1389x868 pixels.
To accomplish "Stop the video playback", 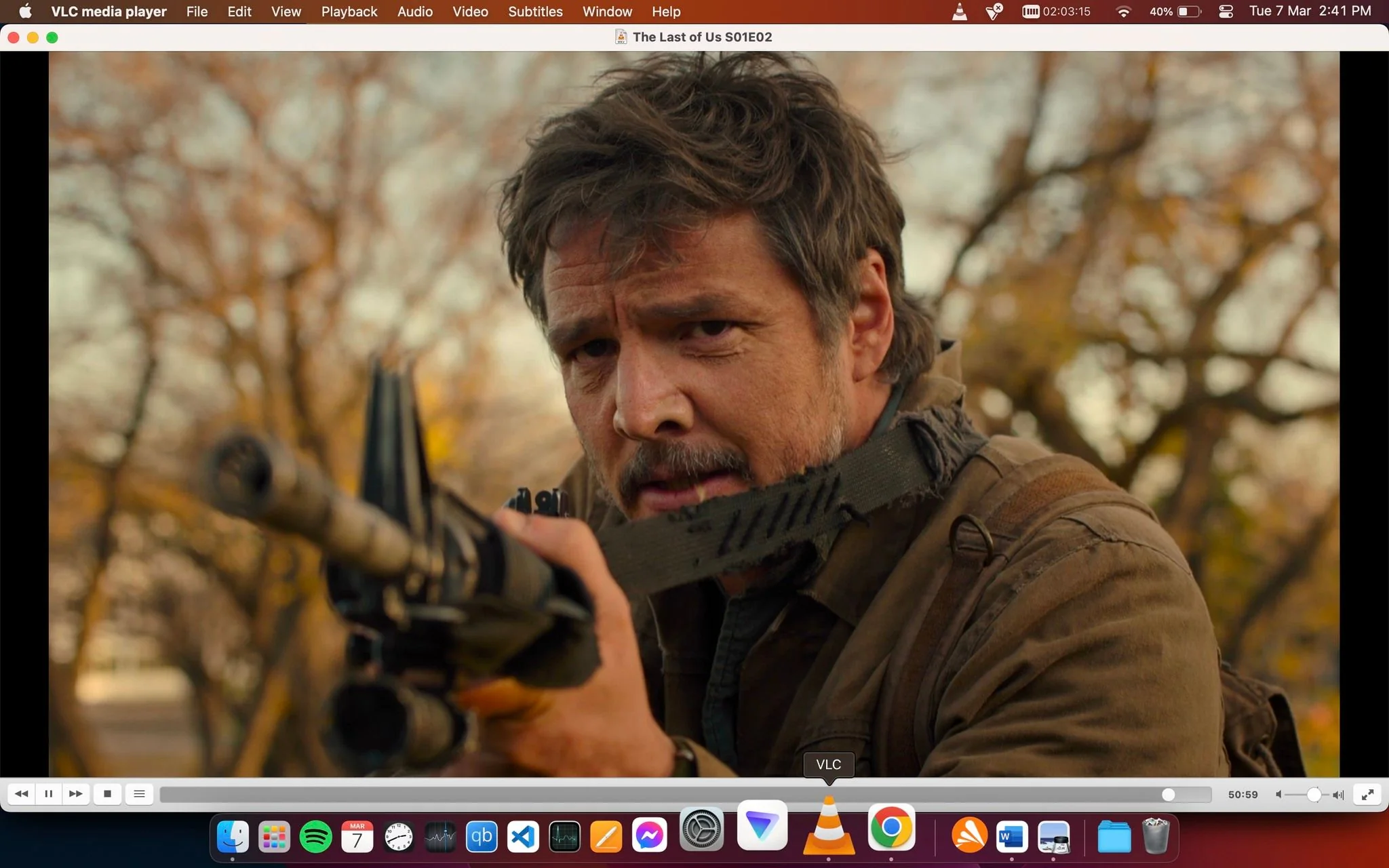I will 107,794.
